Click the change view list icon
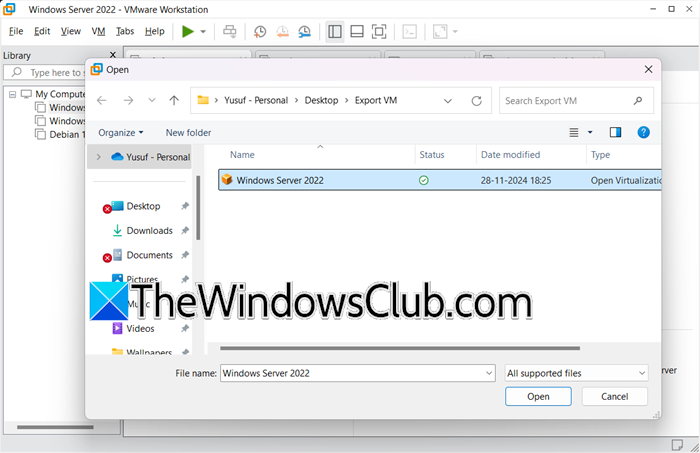 coord(574,133)
